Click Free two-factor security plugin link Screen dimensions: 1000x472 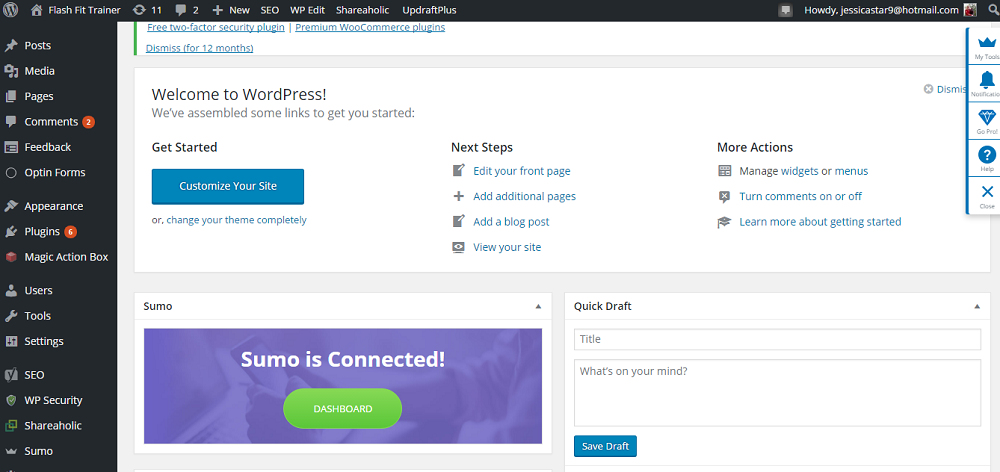click(x=216, y=27)
